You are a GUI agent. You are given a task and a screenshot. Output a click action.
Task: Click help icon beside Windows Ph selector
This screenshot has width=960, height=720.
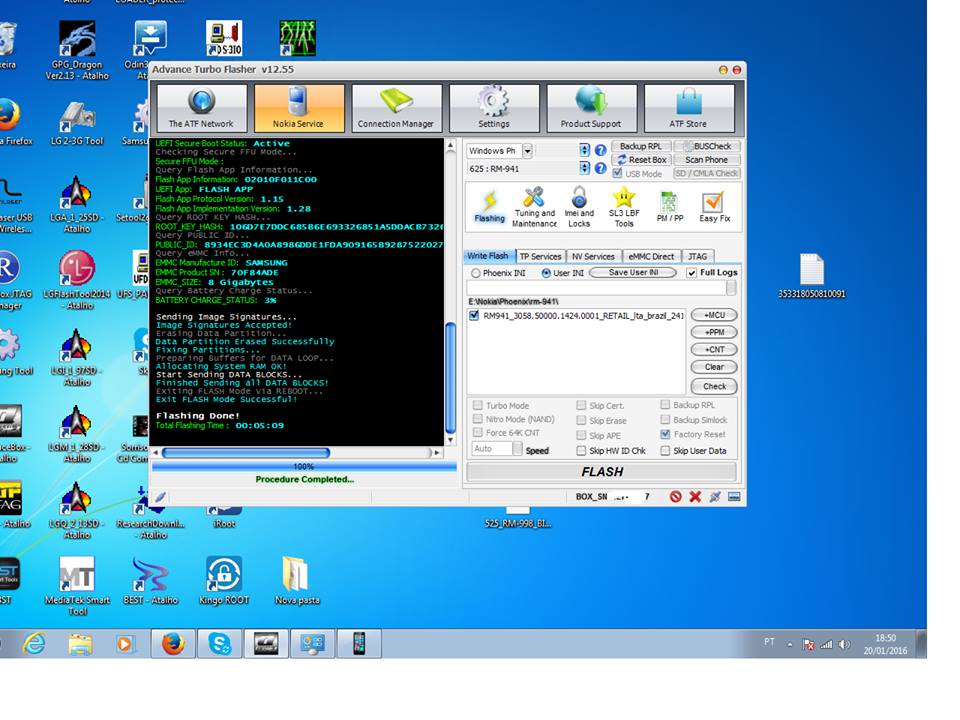point(601,150)
